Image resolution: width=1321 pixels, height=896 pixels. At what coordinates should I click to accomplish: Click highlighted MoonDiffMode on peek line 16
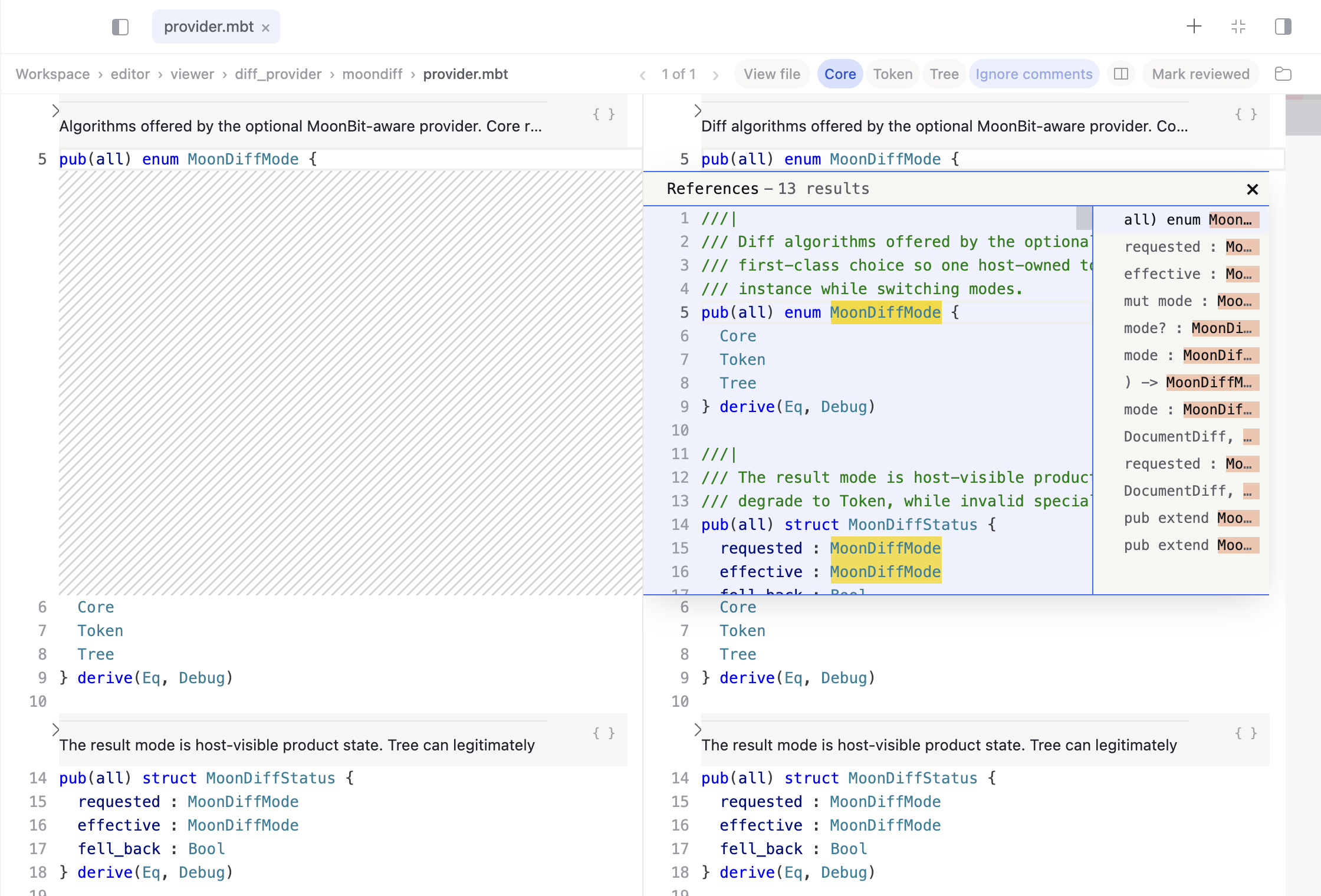pos(885,572)
